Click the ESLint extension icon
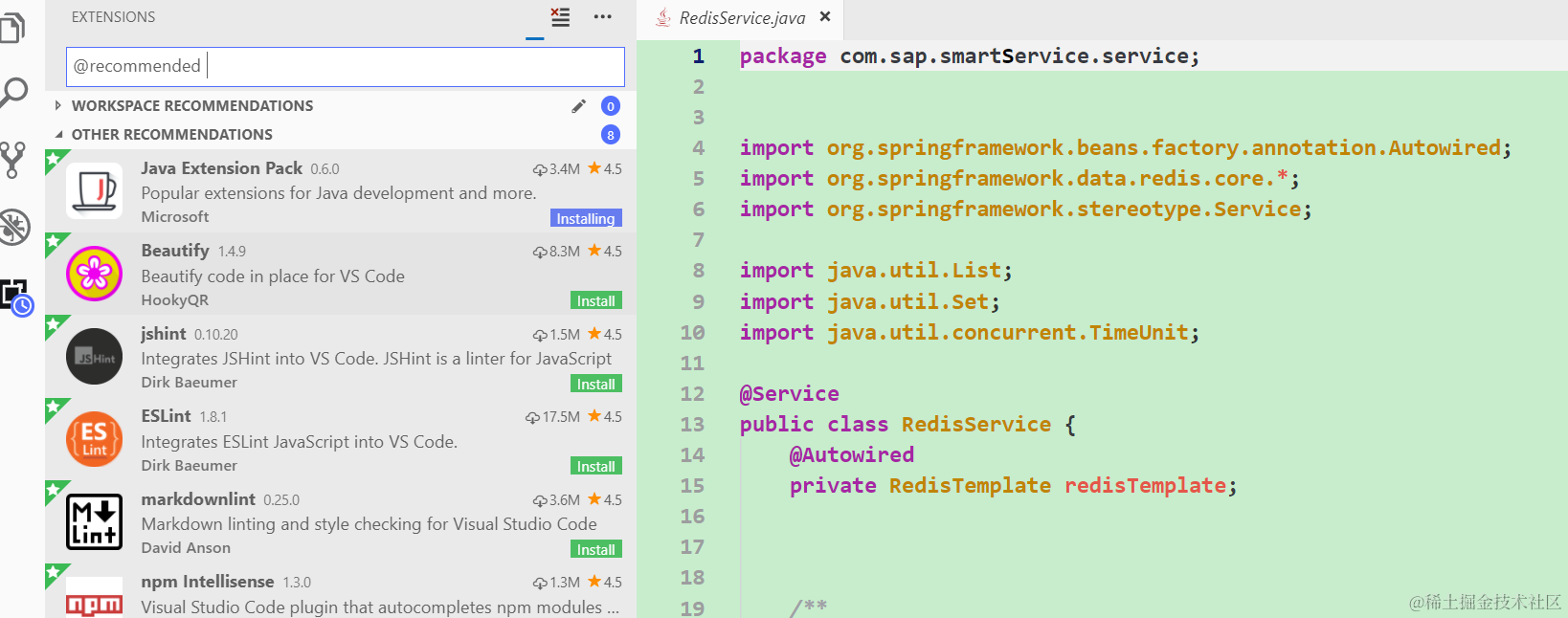The image size is (1568, 618). [94, 439]
